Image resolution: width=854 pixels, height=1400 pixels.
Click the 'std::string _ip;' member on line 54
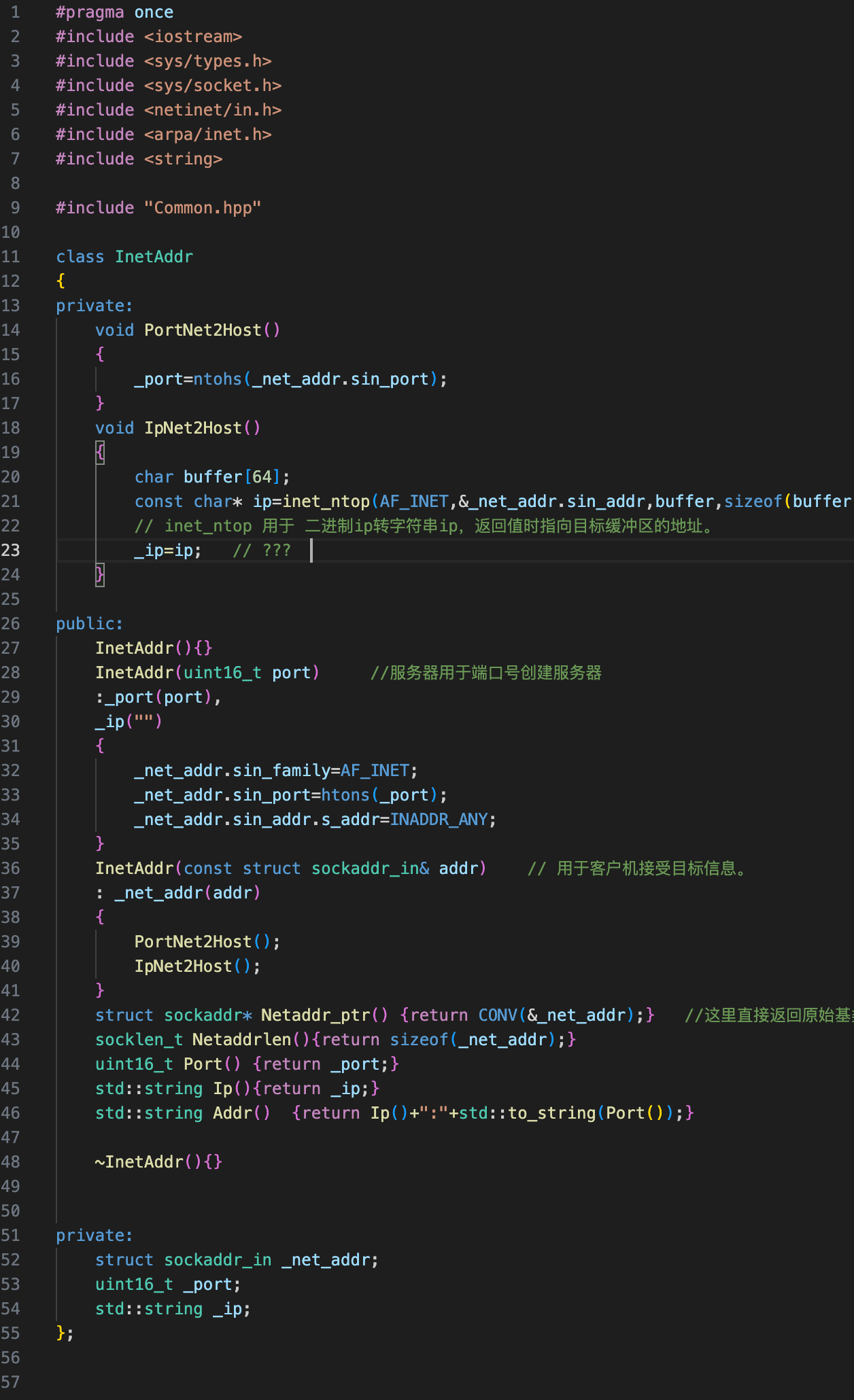[x=173, y=1309]
